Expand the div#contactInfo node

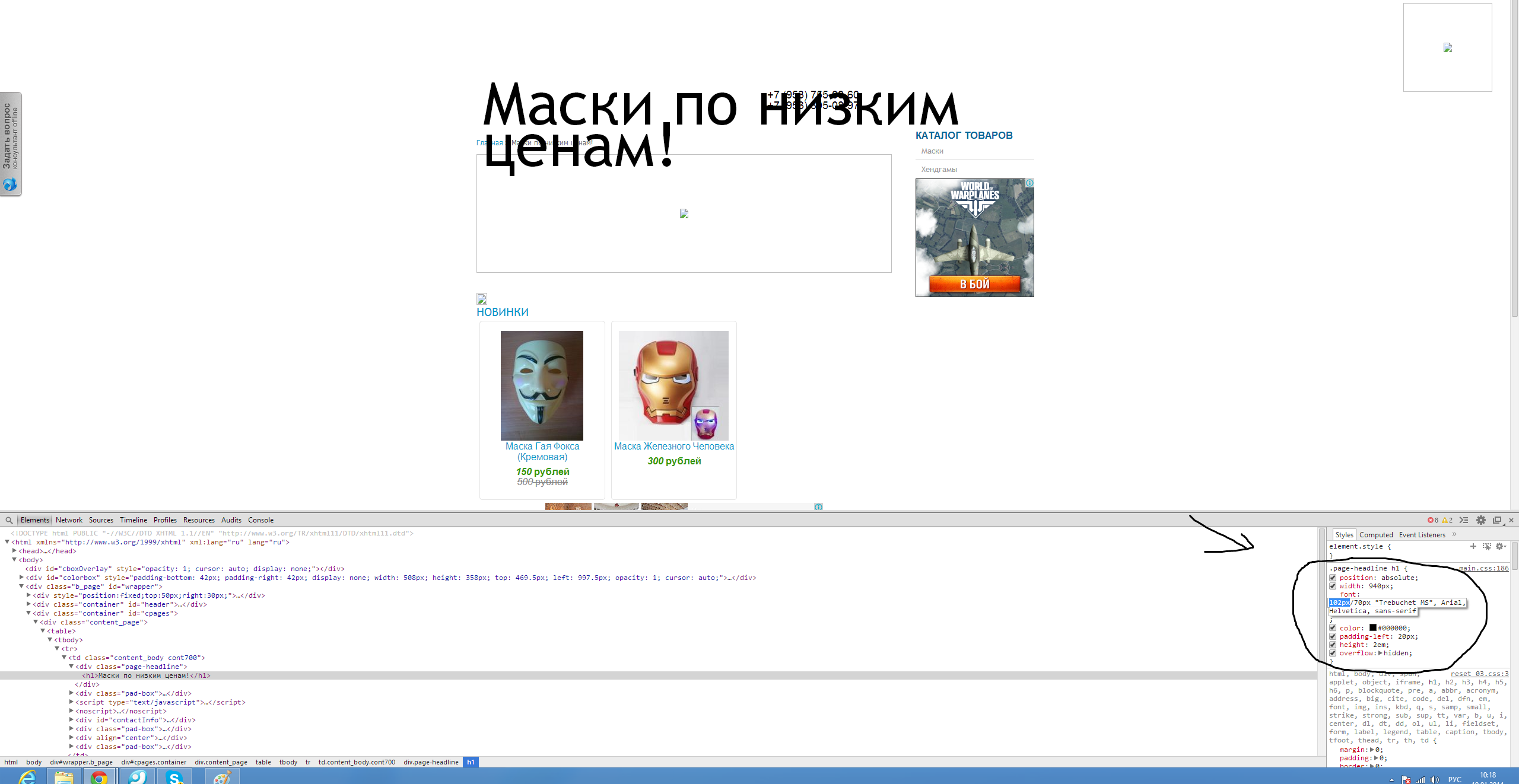pos(71,720)
